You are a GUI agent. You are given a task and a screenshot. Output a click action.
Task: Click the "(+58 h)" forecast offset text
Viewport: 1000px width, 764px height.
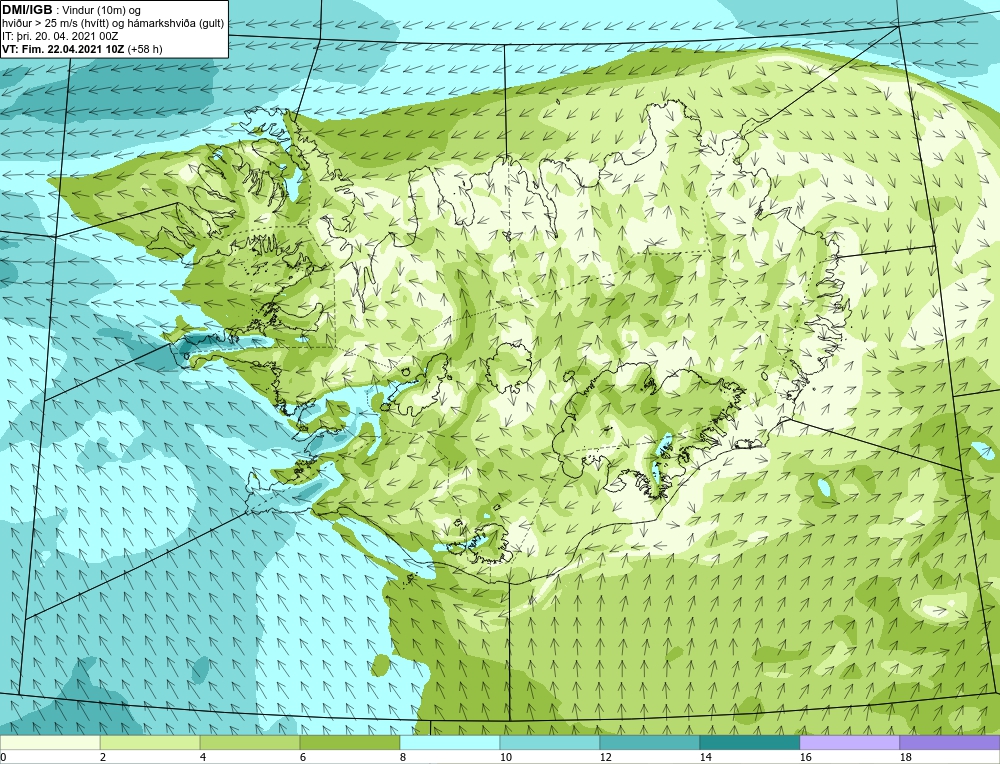[145, 49]
